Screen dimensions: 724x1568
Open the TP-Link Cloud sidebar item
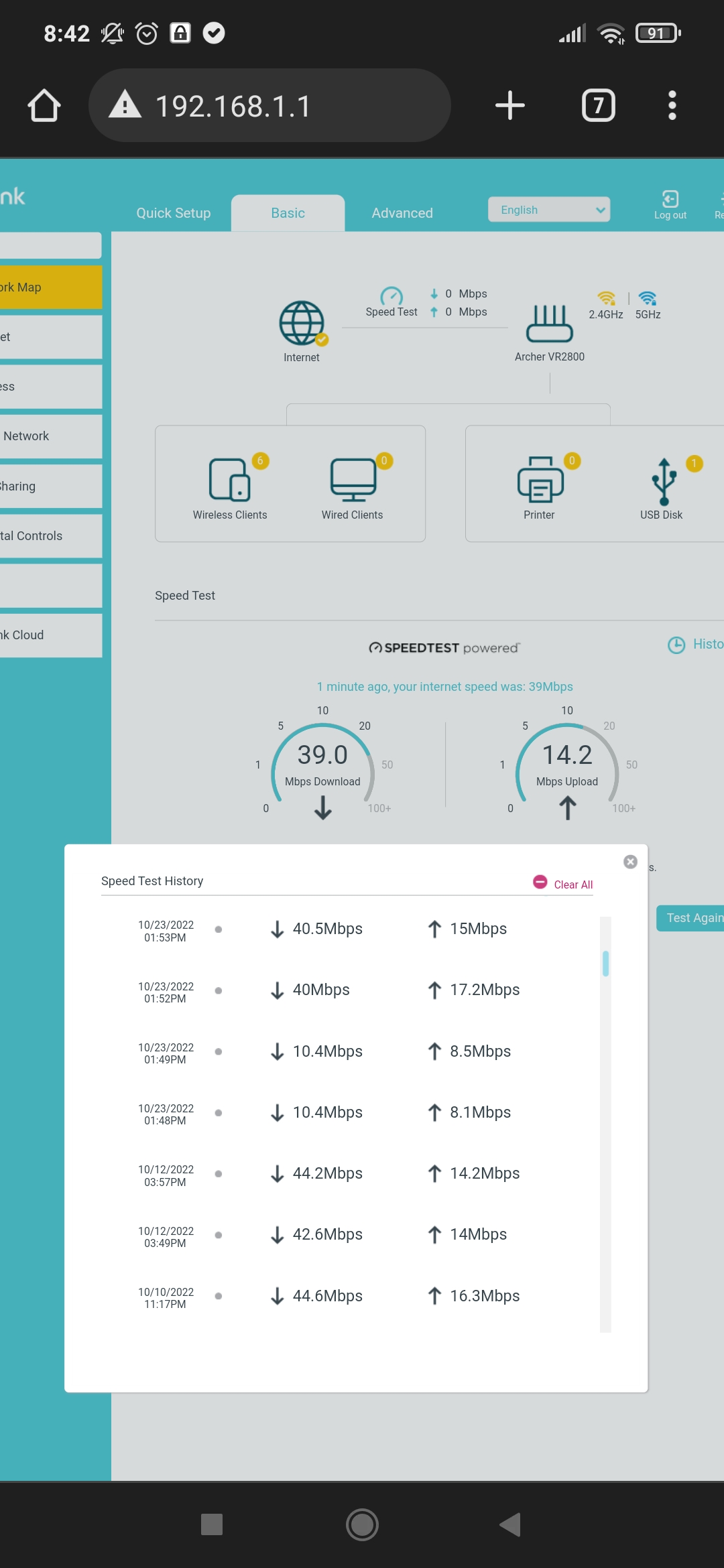pos(50,635)
